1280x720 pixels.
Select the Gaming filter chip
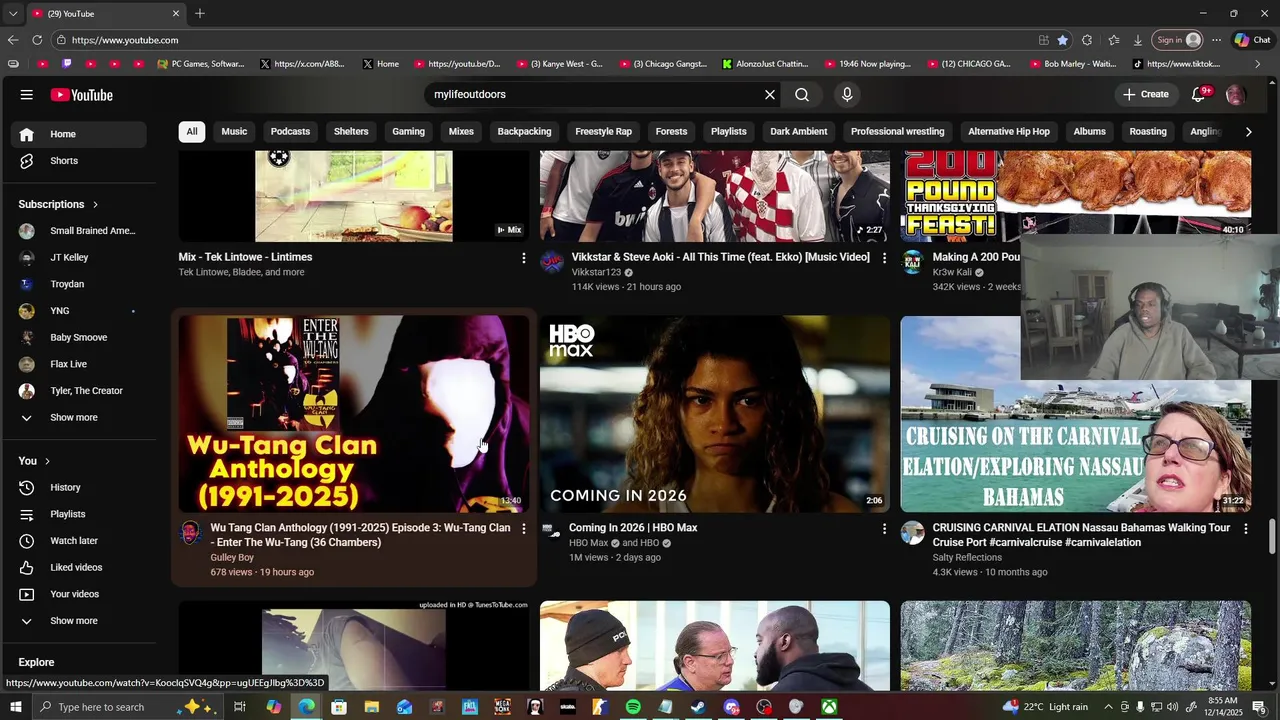(x=408, y=132)
